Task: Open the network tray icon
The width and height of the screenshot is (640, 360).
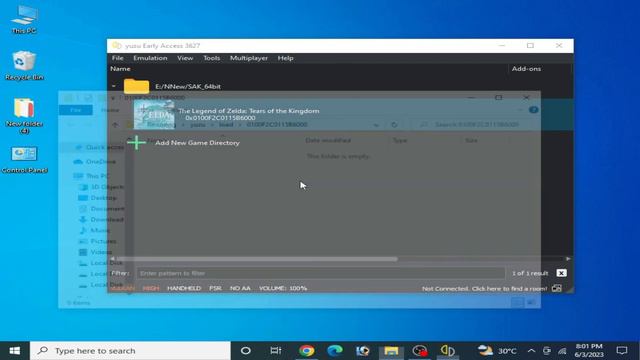Action: (x=562, y=351)
